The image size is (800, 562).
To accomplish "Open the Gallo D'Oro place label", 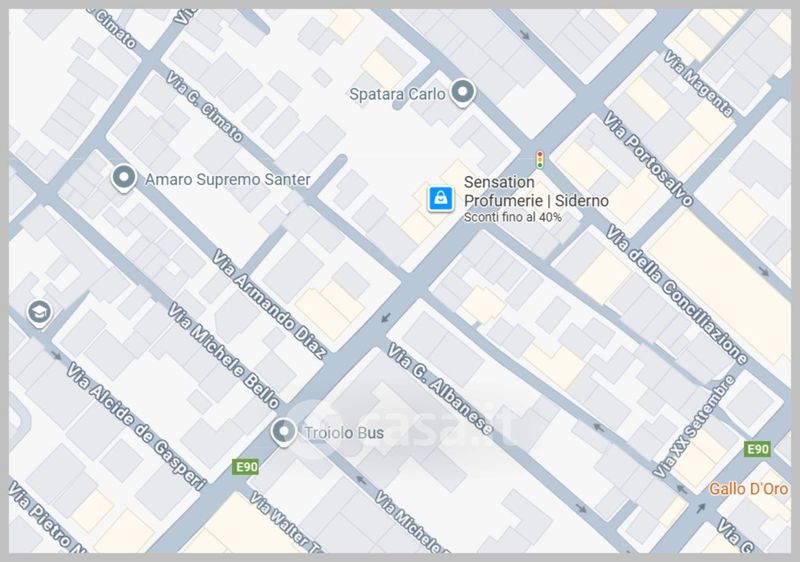I will pos(748,489).
